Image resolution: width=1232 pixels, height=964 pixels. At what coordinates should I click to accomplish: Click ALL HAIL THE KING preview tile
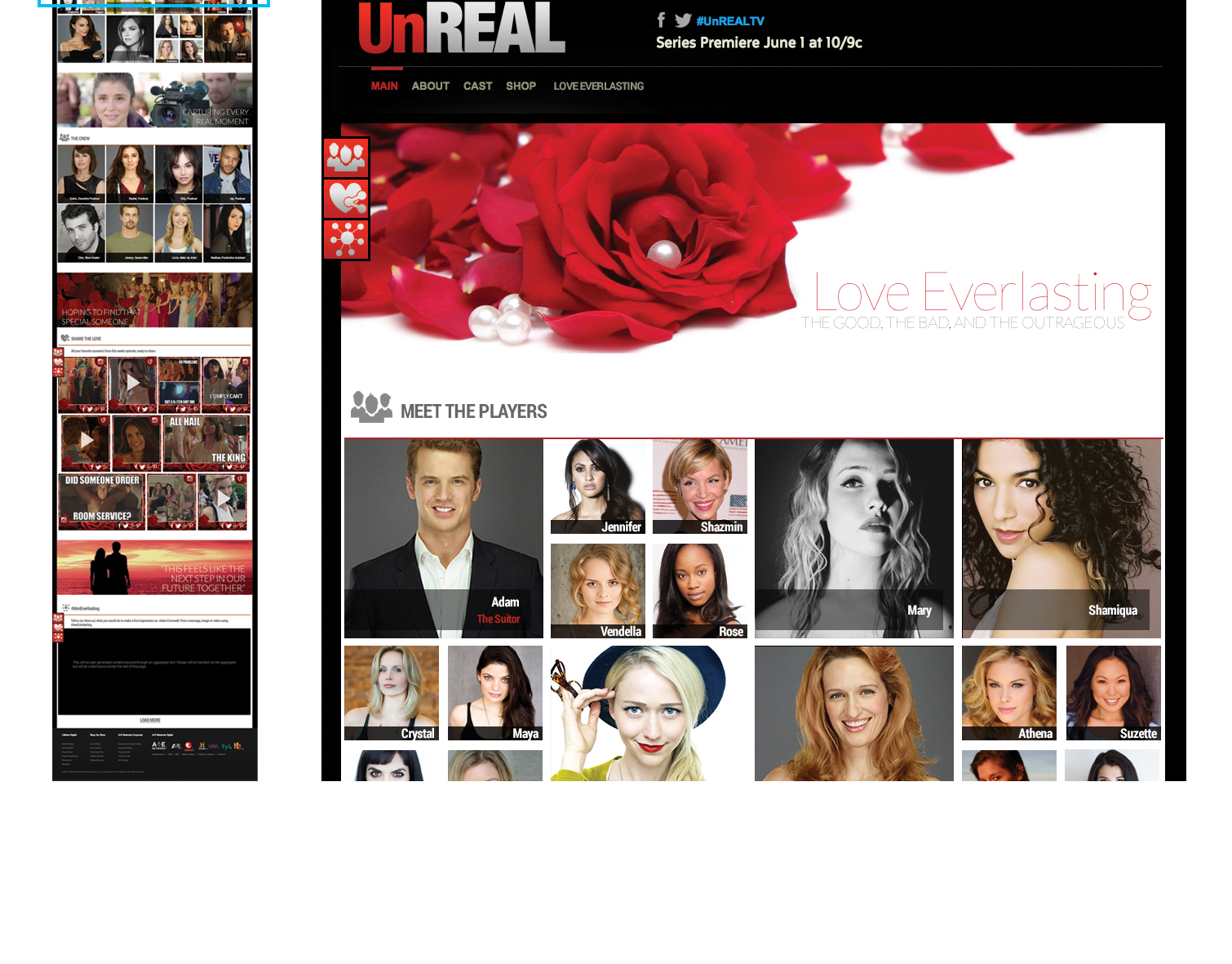tap(206, 444)
